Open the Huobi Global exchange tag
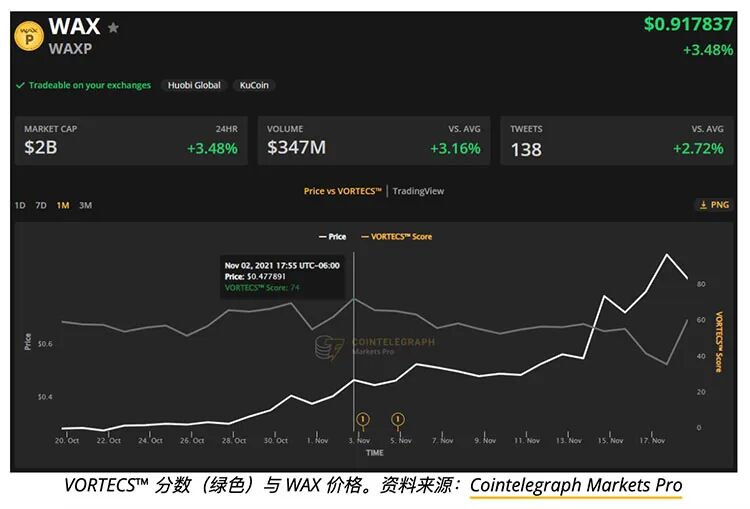750x509 pixels. [x=194, y=85]
